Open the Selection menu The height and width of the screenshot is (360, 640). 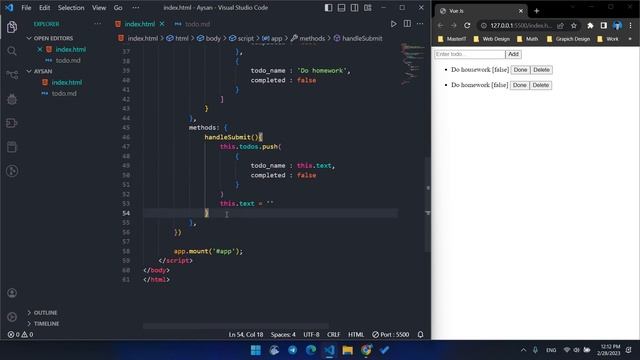71,8
